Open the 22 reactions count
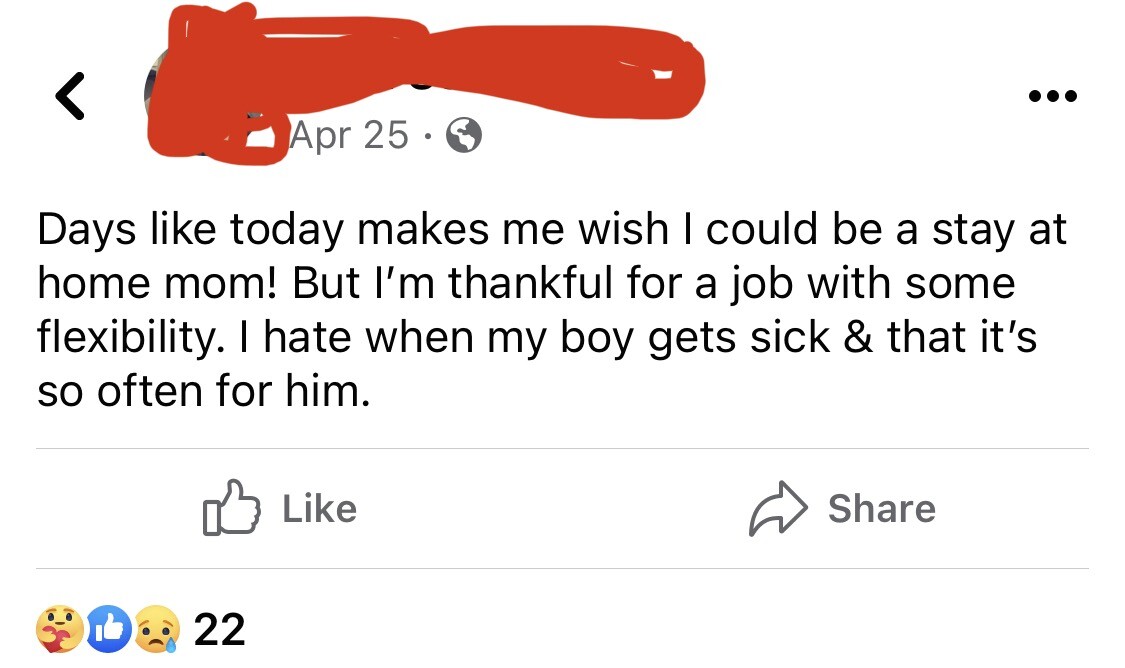 point(219,630)
